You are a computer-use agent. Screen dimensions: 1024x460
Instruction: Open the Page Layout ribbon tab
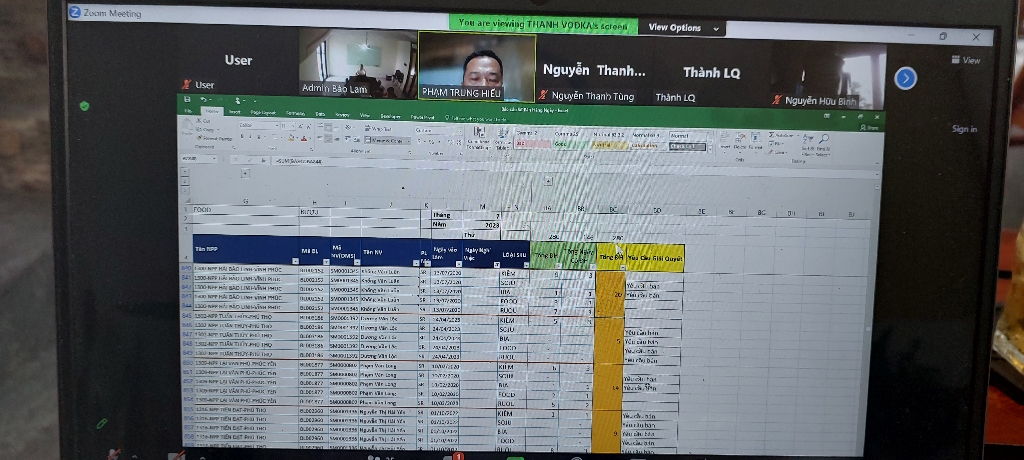click(264, 113)
